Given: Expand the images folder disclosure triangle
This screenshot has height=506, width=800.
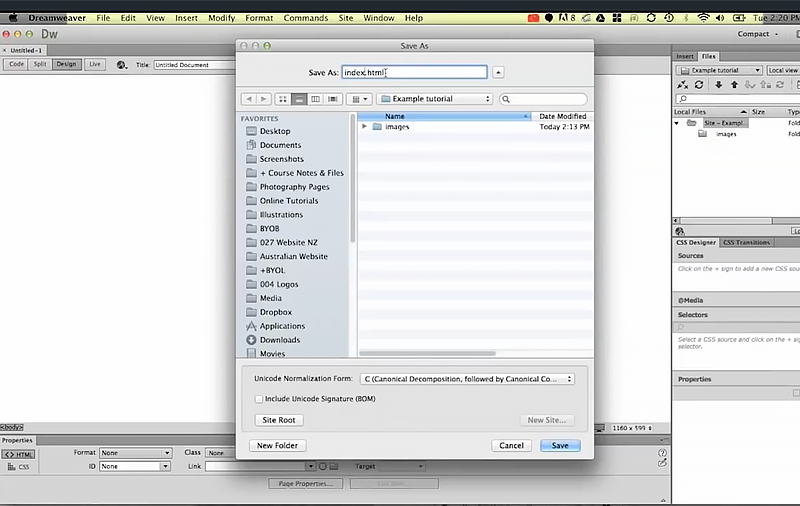Looking at the screenshot, I should [364, 126].
